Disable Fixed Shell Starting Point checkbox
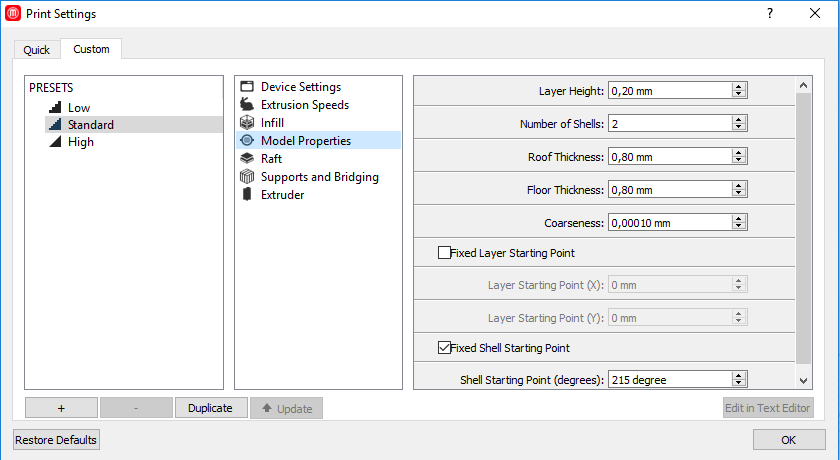Screen dimensions: 840x460 tap(445, 348)
